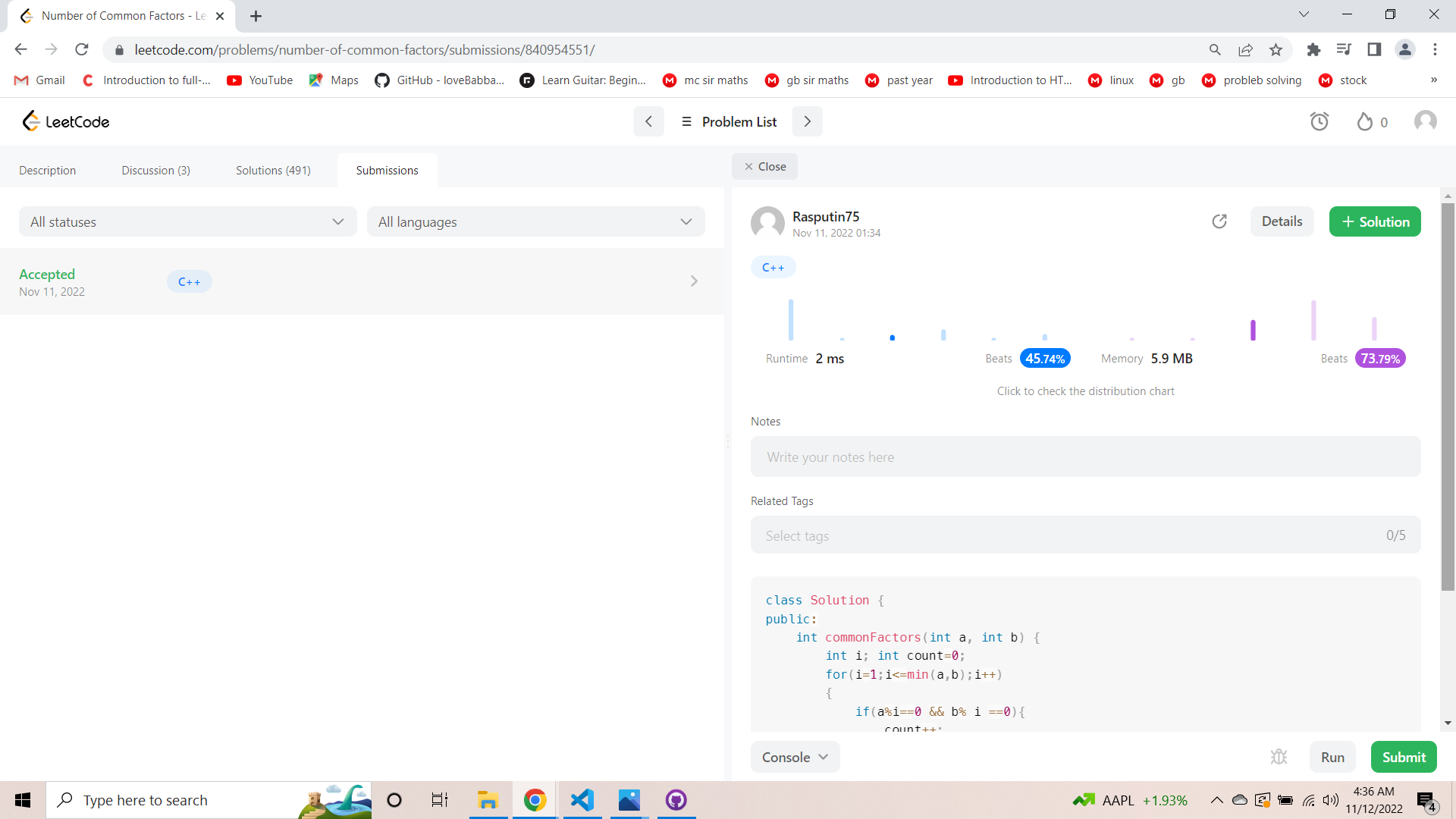Click the 73.79% memory beats badge
The height and width of the screenshot is (819, 1456).
click(x=1380, y=359)
